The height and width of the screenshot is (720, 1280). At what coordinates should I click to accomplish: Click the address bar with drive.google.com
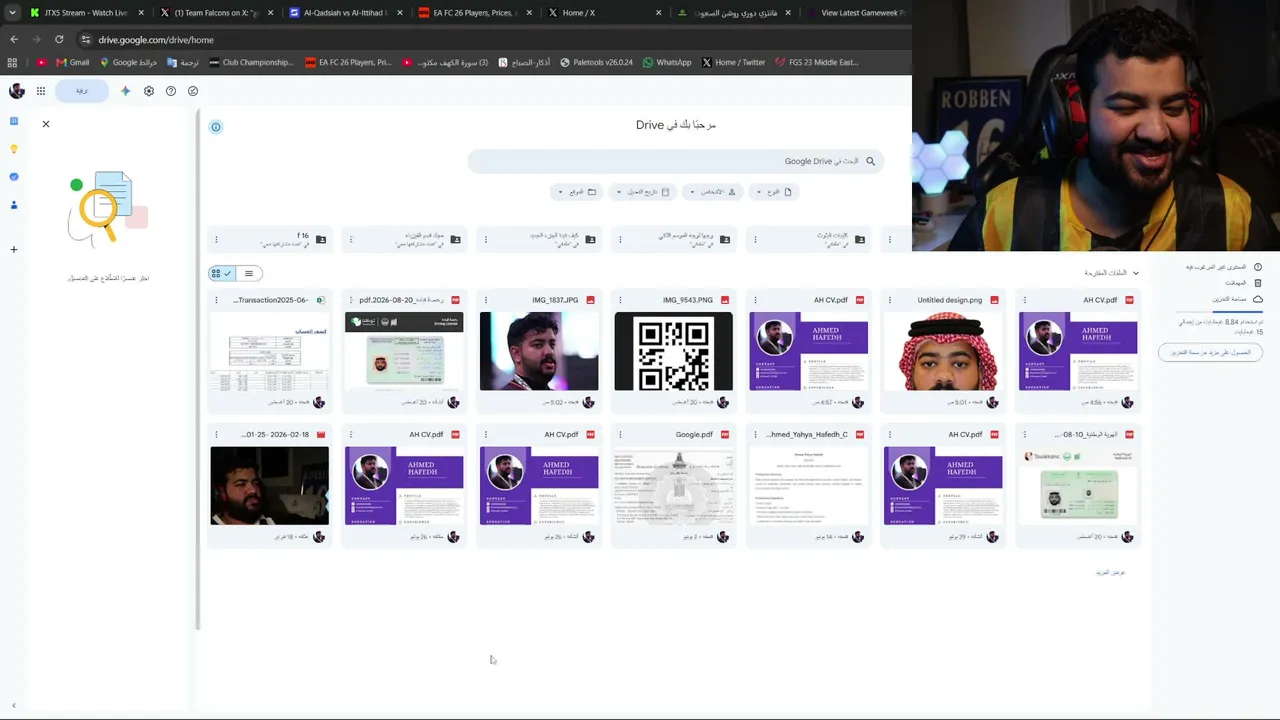[490, 40]
